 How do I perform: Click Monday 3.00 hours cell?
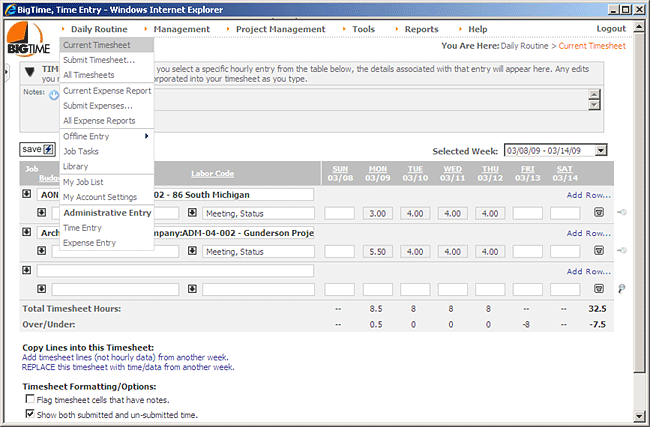tap(378, 214)
